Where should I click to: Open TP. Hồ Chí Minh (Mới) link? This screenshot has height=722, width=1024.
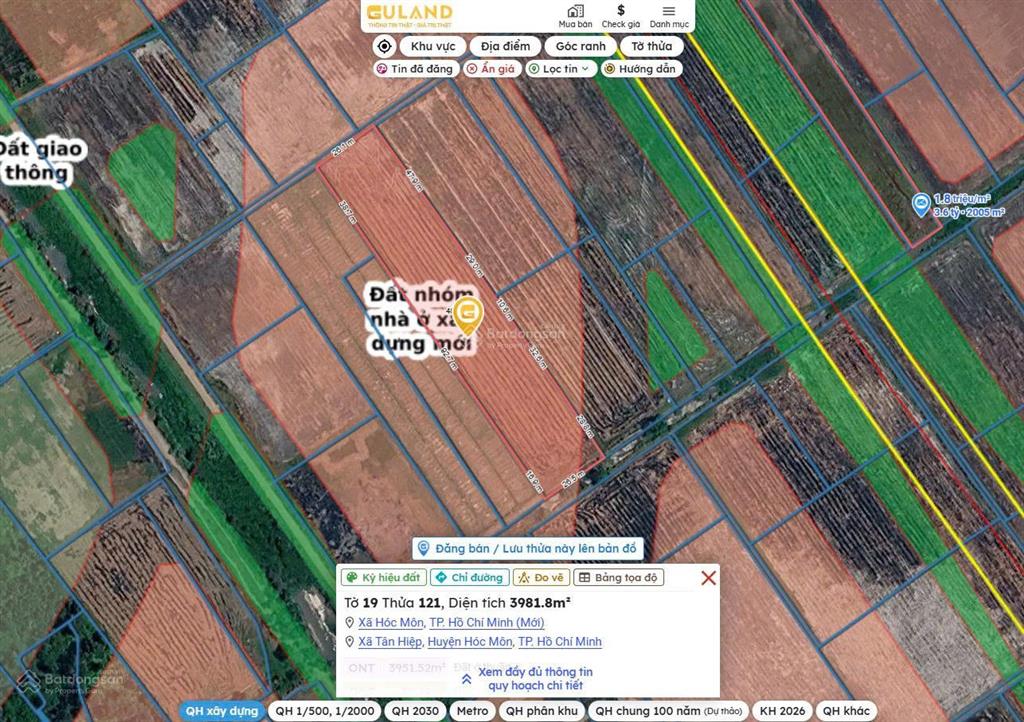click(x=487, y=622)
